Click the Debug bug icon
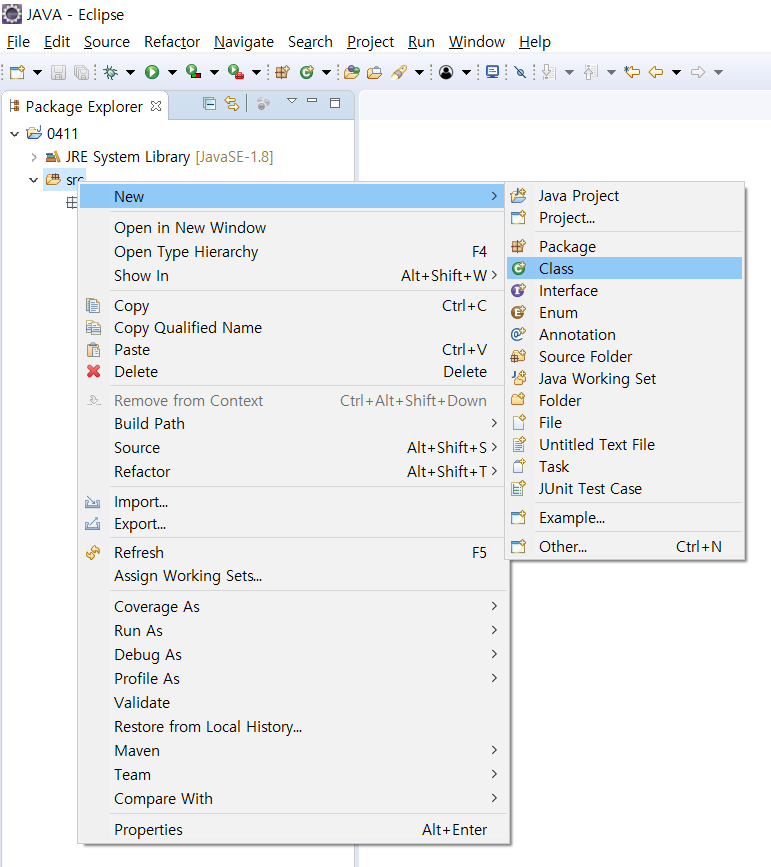This screenshot has height=867, width=771. click(111, 72)
